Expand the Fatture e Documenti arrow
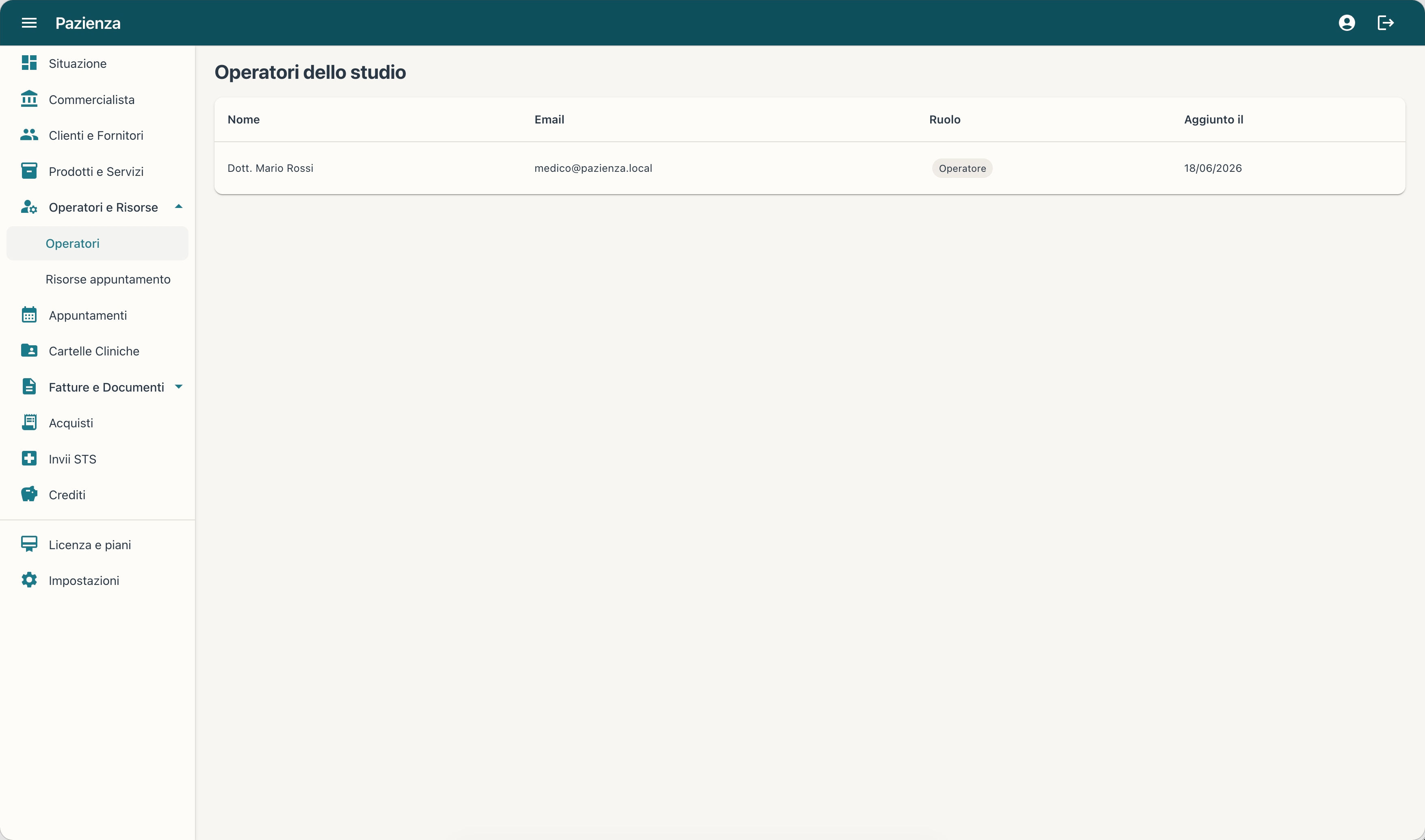 click(x=179, y=387)
